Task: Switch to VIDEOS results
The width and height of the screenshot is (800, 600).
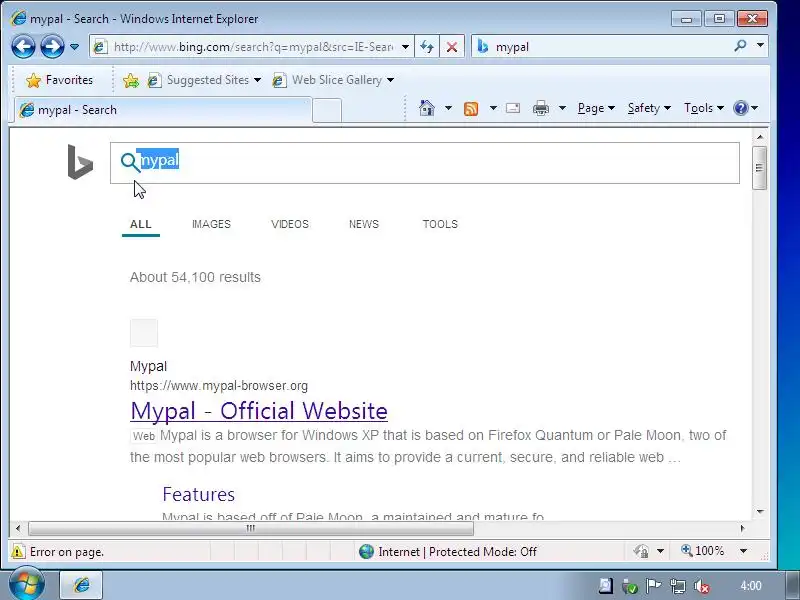Action: (x=290, y=224)
